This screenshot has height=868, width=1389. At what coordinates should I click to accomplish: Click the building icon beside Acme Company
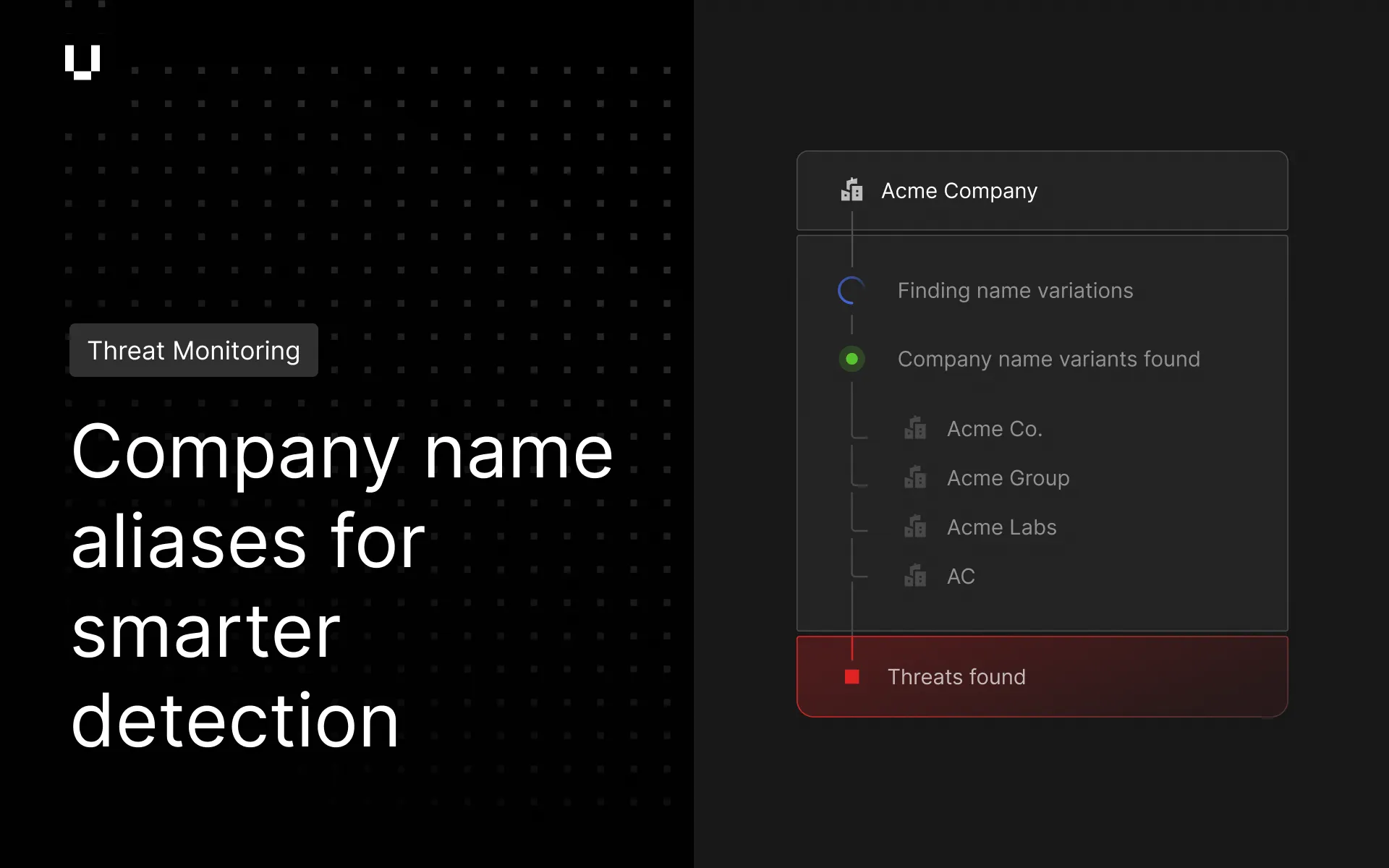tap(851, 190)
